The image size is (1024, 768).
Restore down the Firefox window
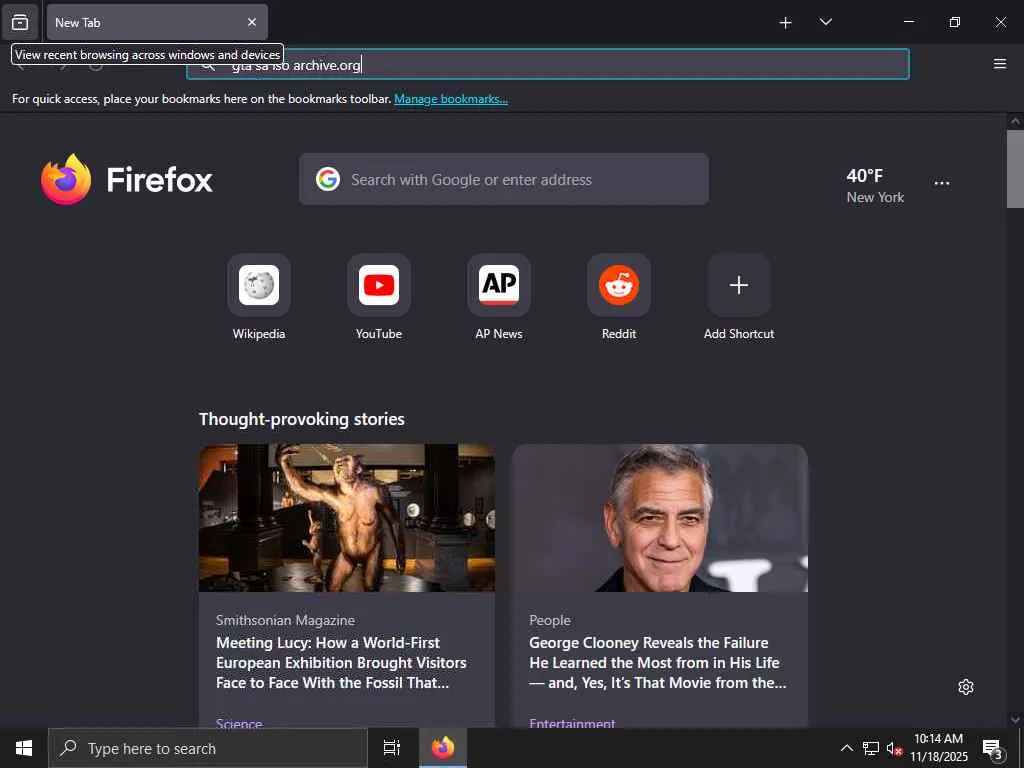(x=954, y=22)
